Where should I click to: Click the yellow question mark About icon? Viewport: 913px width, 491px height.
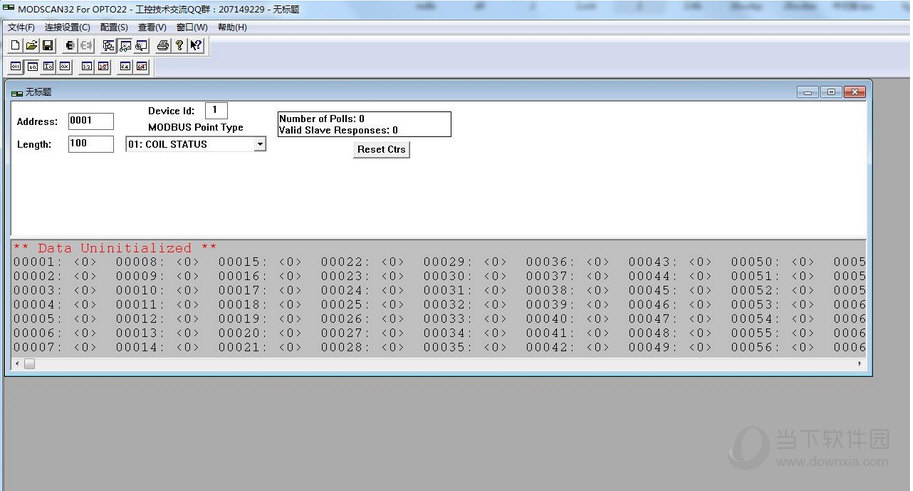point(179,46)
